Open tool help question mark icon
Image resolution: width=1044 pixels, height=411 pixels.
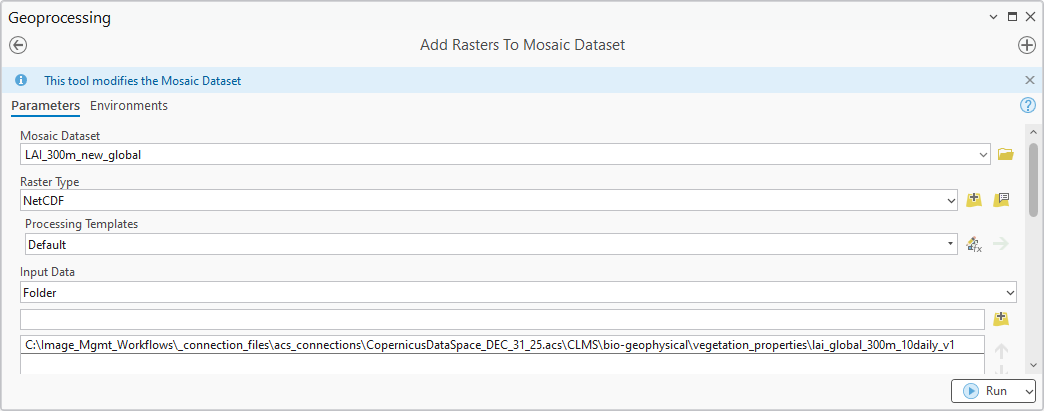tap(1027, 106)
